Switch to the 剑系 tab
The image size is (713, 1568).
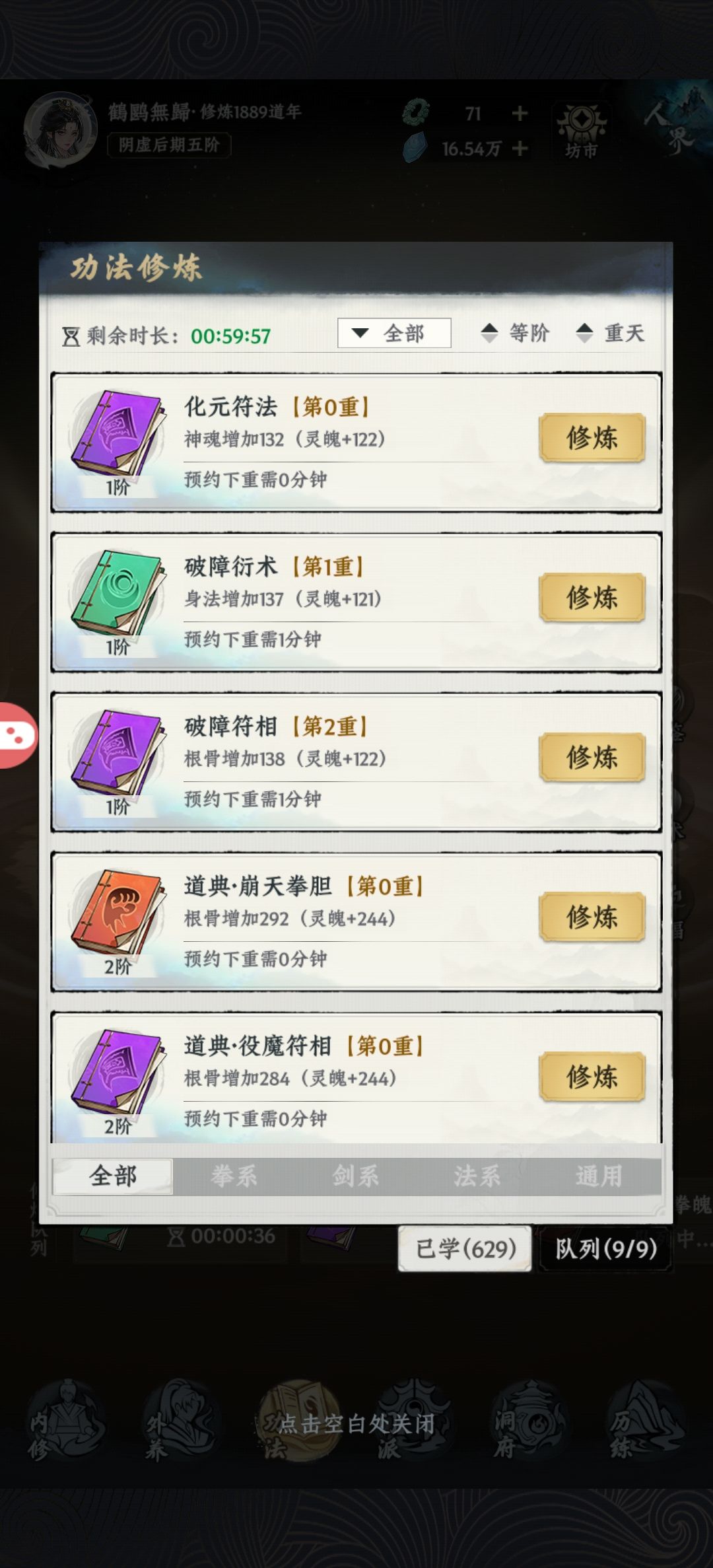(355, 1176)
